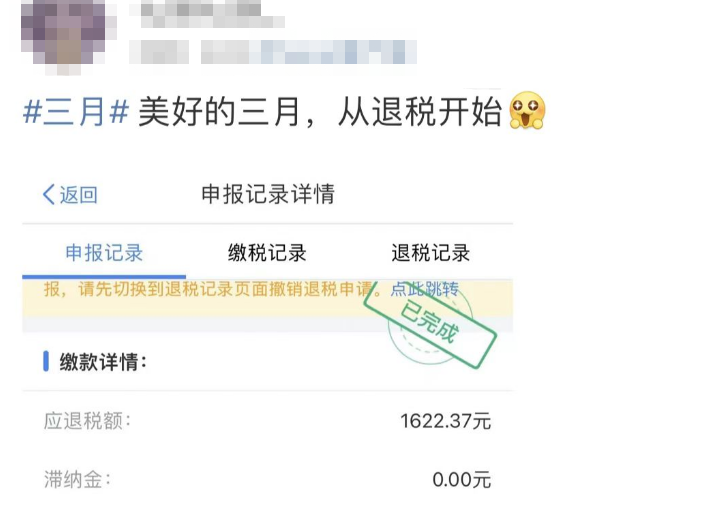
Task: Click the 缴款详情 section heading
Action: tap(103, 362)
